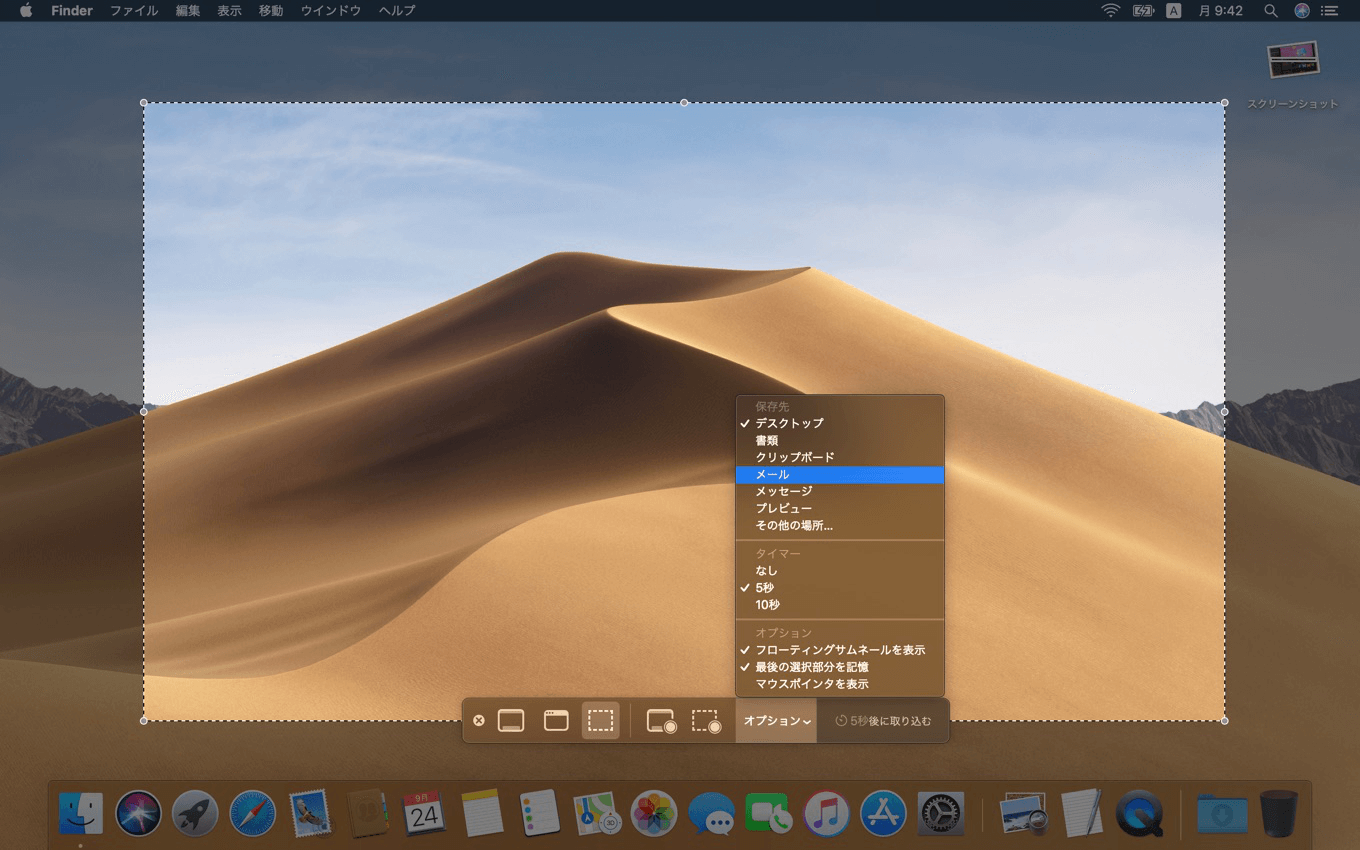This screenshot has width=1360, height=850.
Task: Select メール as the save destination
Action: click(x=772, y=475)
